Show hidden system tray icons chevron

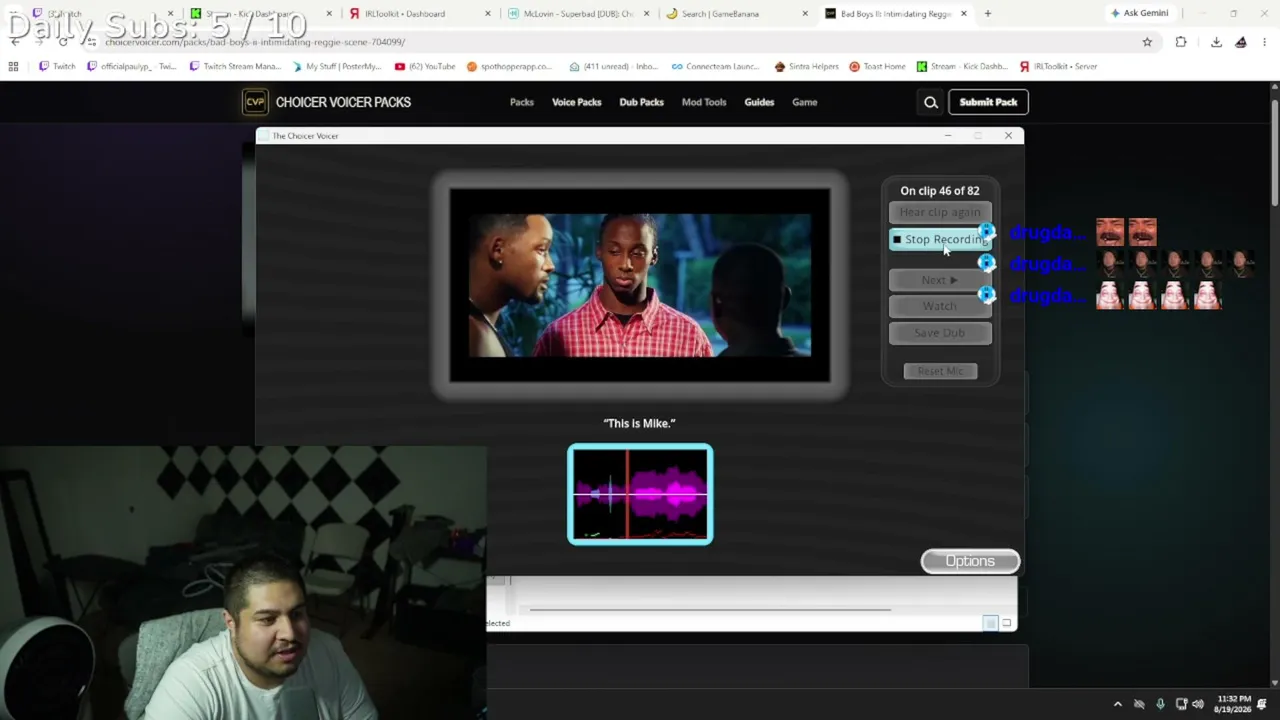(1118, 704)
